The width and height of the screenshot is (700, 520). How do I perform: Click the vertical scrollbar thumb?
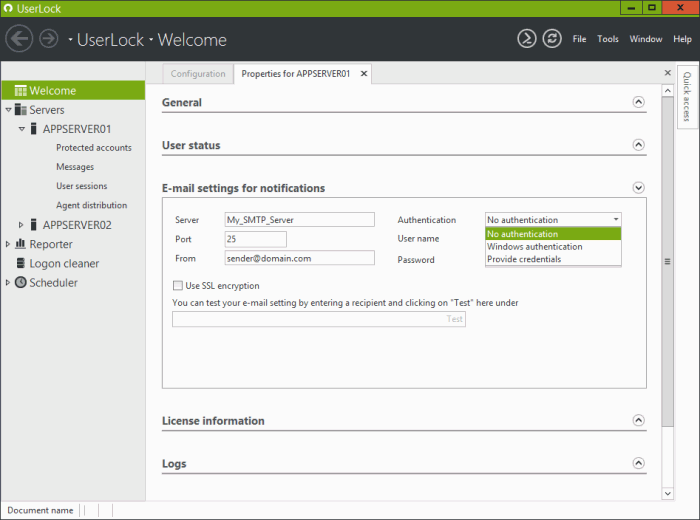[x=667, y=262]
